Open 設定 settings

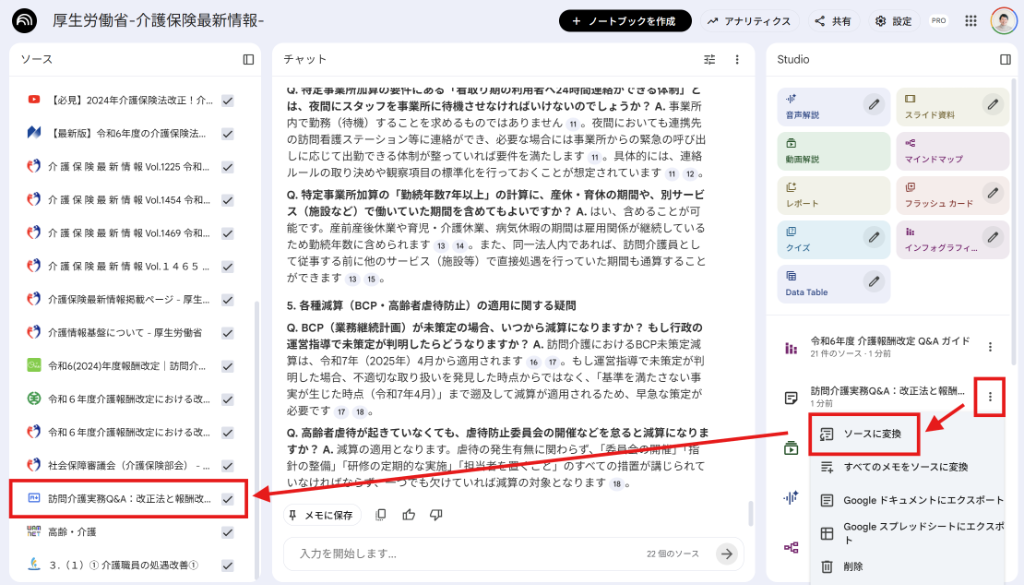pyautogui.click(x=894, y=21)
